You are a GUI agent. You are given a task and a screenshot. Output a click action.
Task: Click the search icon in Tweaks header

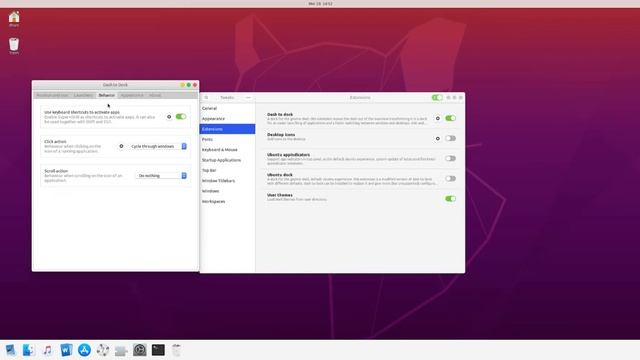(x=207, y=98)
